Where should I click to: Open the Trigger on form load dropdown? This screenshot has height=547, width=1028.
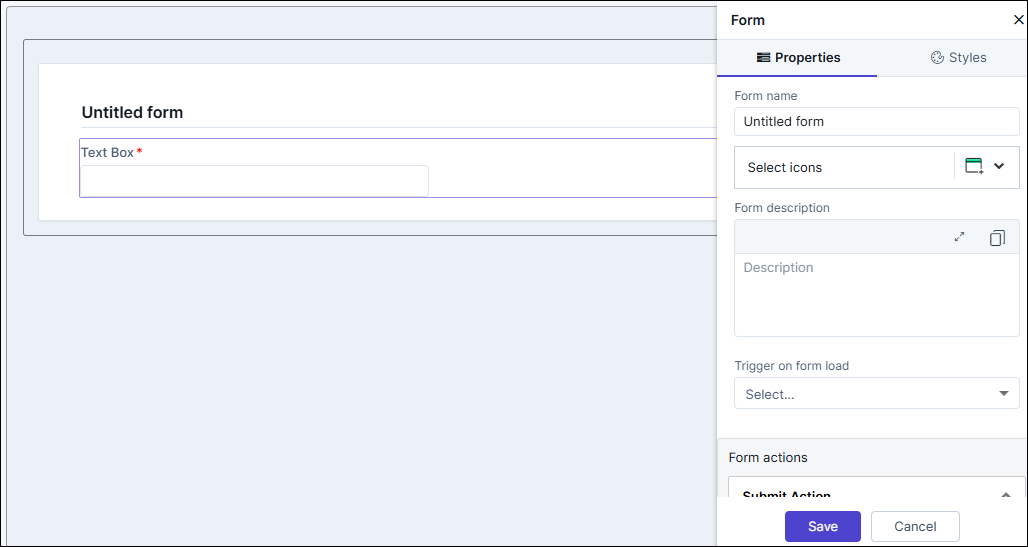pyautogui.click(x=877, y=394)
